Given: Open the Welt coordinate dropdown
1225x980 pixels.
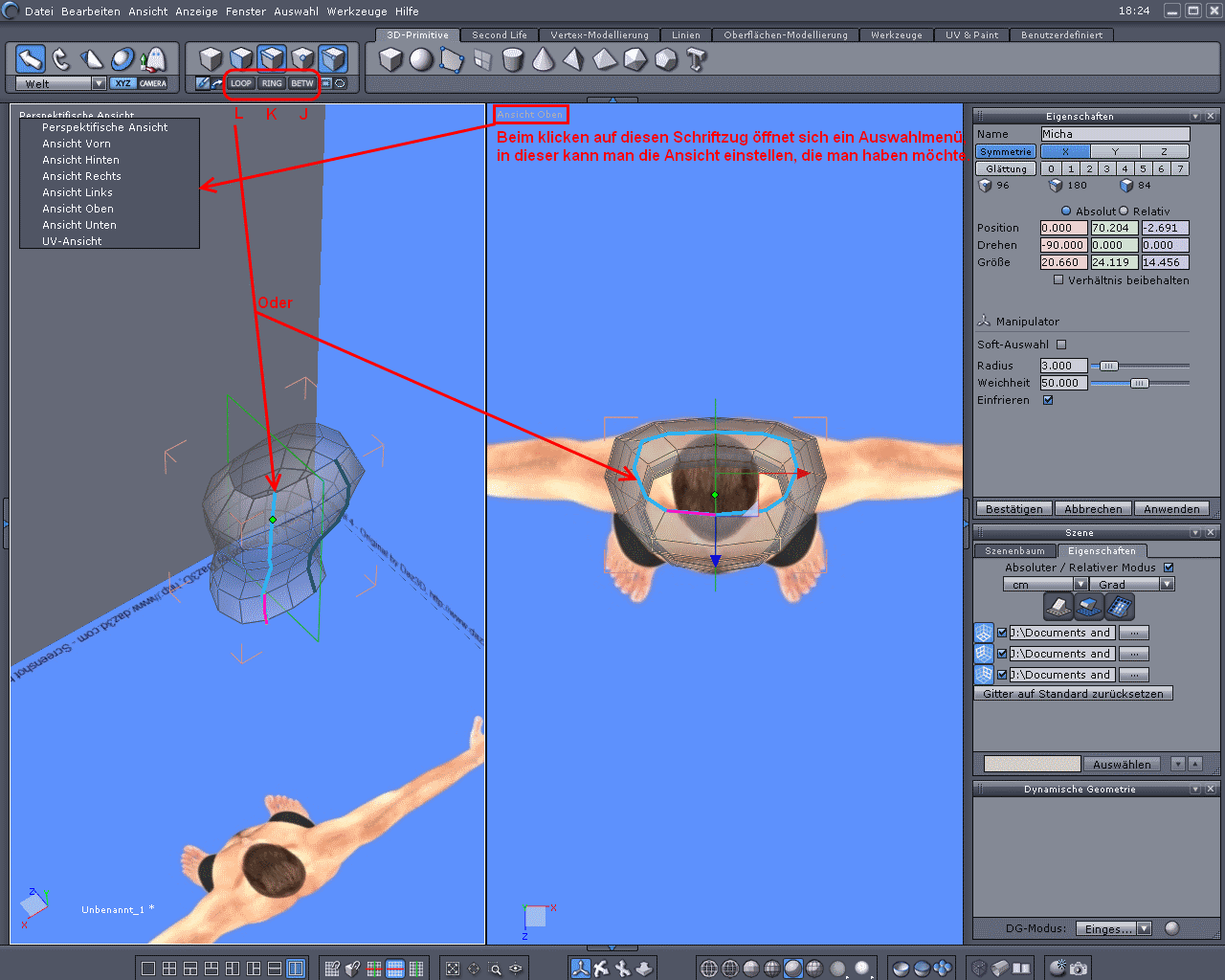Looking at the screenshot, I should [x=98, y=83].
